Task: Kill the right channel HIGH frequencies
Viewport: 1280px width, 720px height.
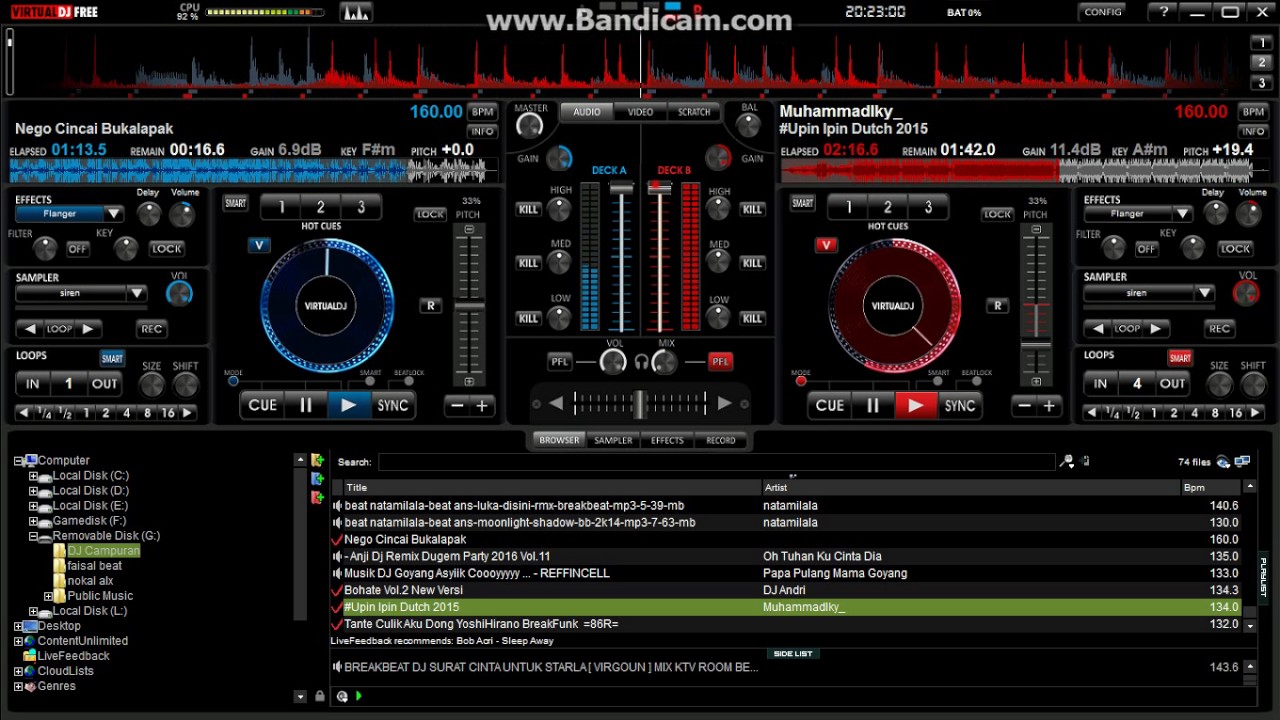Action: pyautogui.click(x=752, y=209)
